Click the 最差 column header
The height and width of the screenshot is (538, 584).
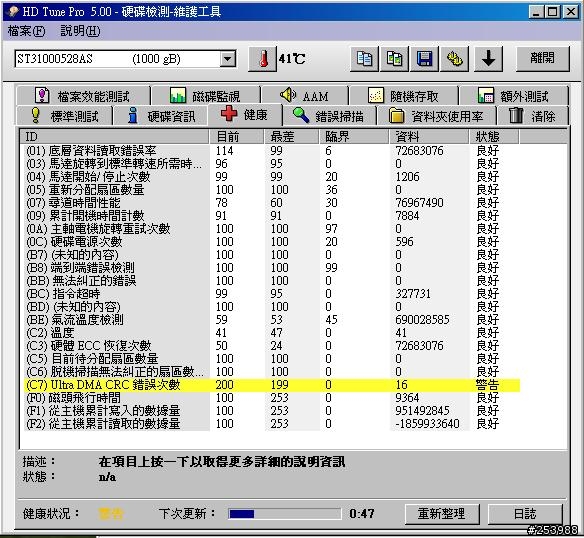pyautogui.click(x=292, y=136)
